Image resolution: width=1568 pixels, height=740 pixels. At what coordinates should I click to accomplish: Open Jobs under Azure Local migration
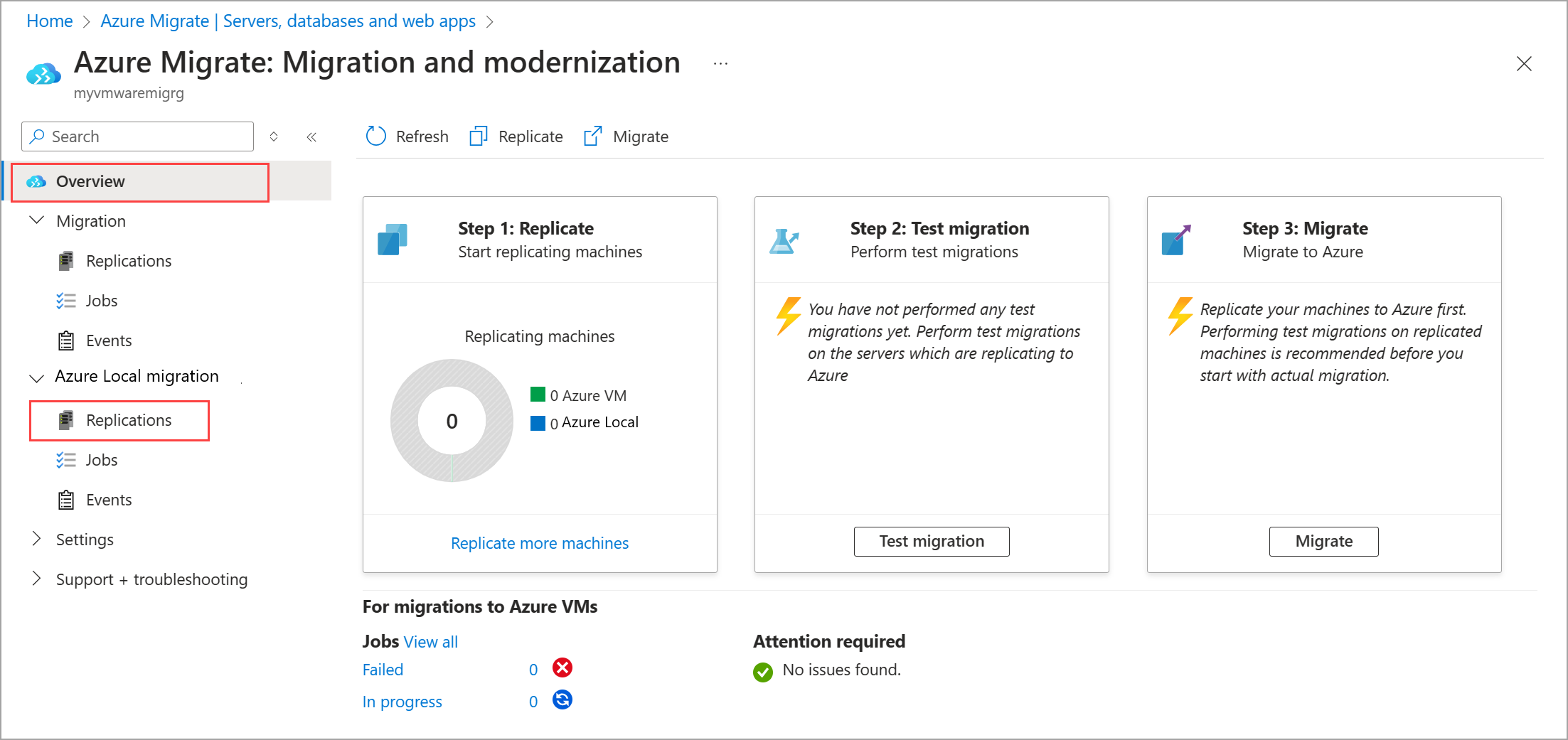coord(101,460)
